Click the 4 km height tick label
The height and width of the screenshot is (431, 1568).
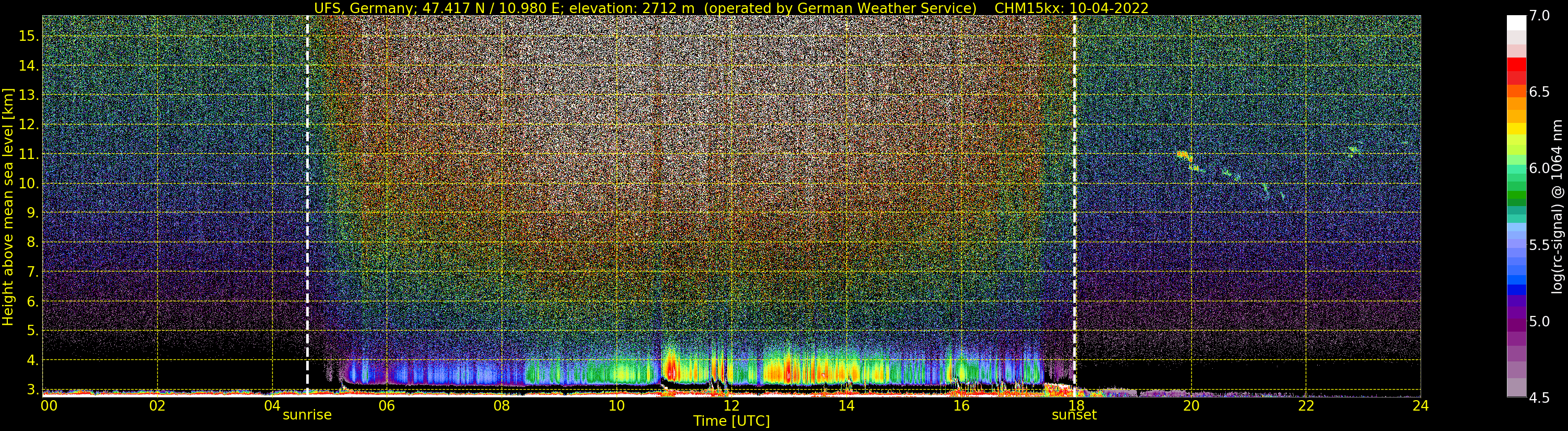click(32, 360)
